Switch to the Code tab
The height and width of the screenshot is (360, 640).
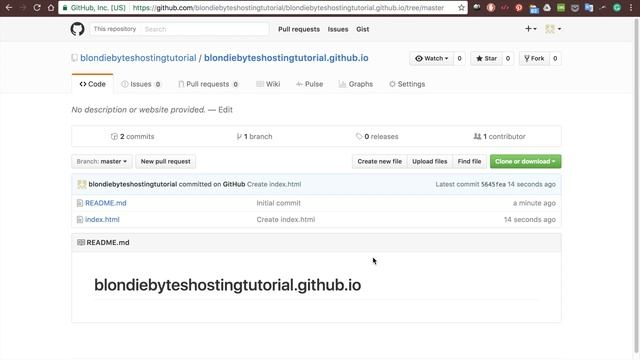92,84
